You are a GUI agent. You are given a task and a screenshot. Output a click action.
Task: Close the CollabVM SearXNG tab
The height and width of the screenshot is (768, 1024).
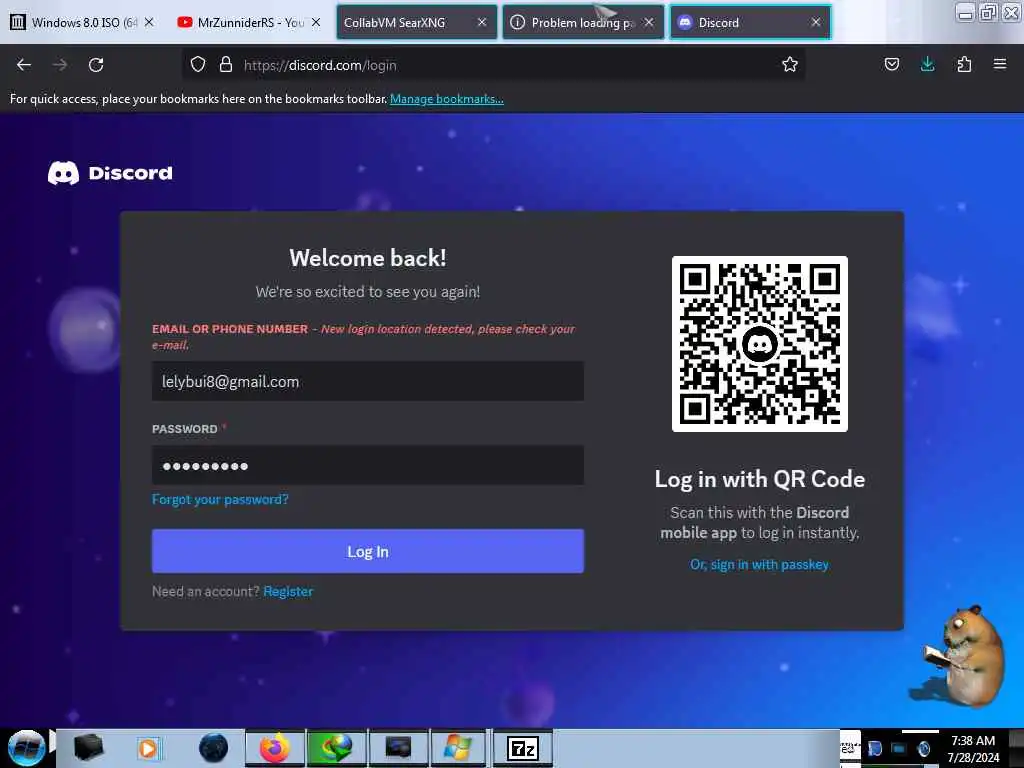click(482, 22)
